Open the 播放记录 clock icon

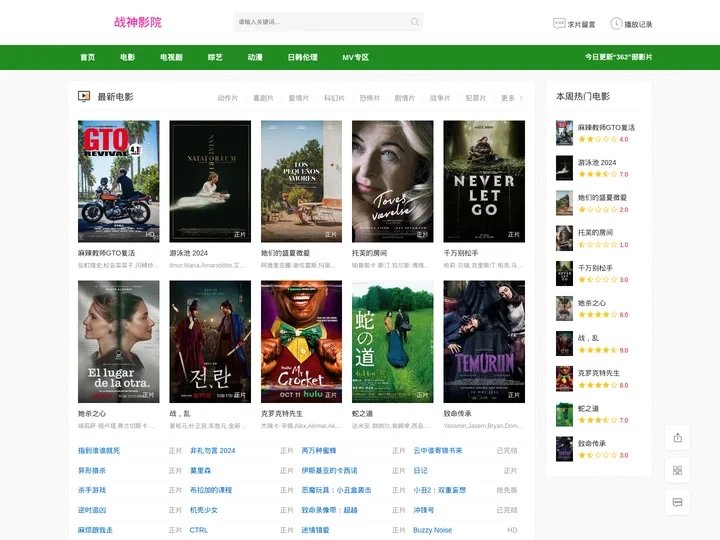tap(616, 23)
